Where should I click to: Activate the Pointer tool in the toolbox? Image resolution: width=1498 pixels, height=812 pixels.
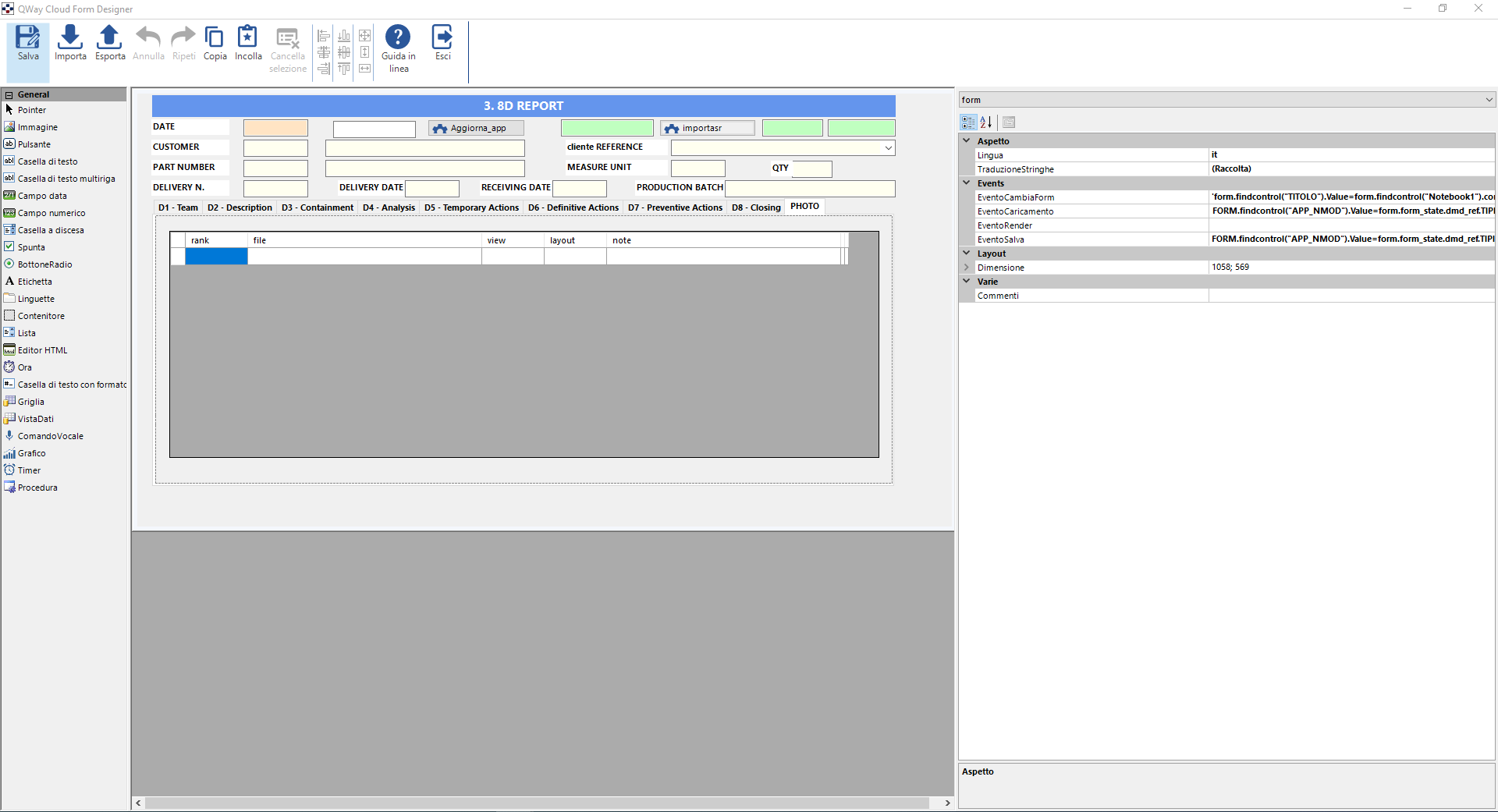[x=30, y=110]
